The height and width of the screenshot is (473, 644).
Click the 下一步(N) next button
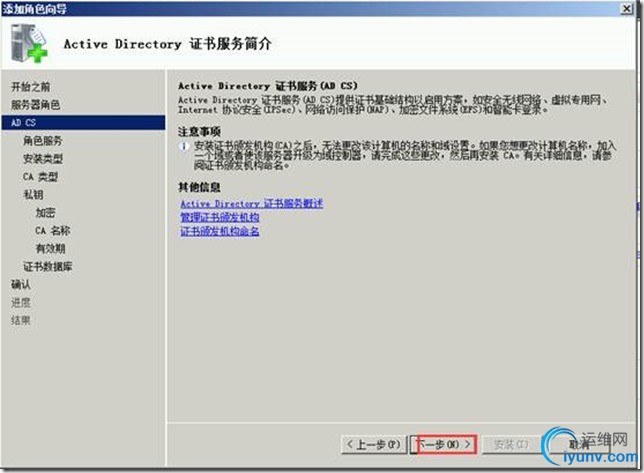coord(443,444)
